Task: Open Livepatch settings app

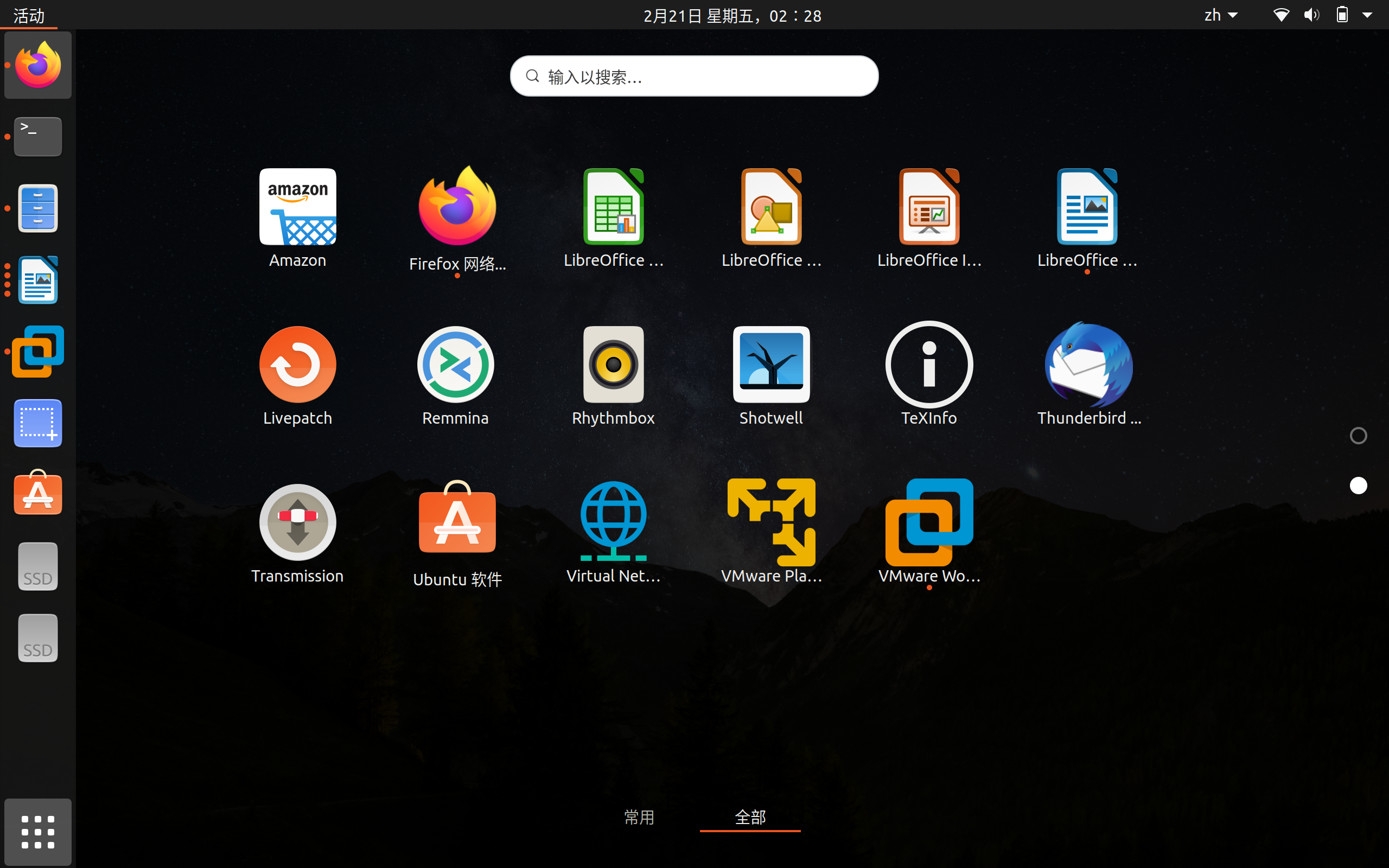Action: click(297, 365)
